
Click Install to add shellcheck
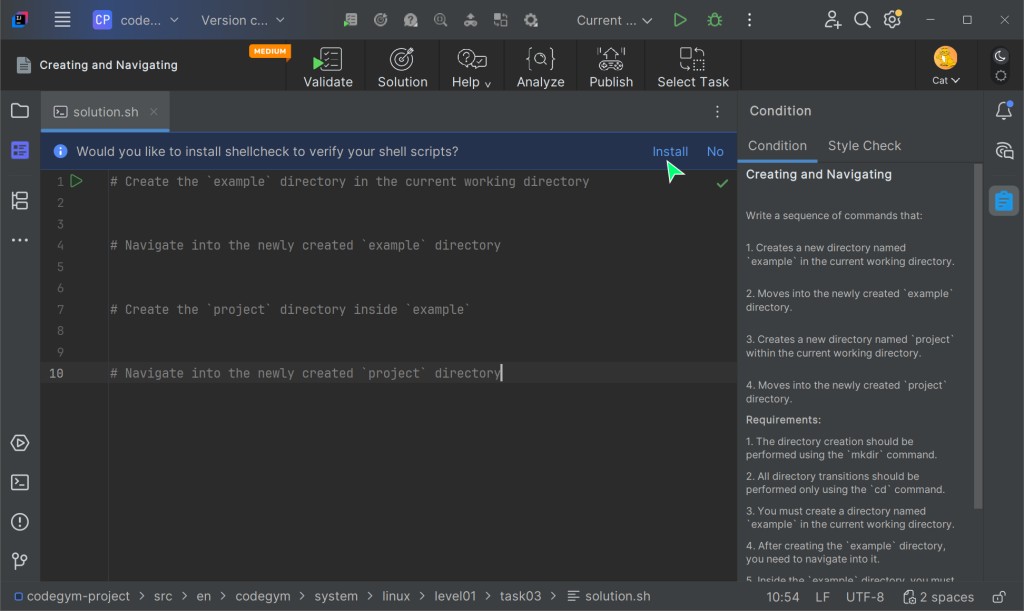[x=670, y=152]
